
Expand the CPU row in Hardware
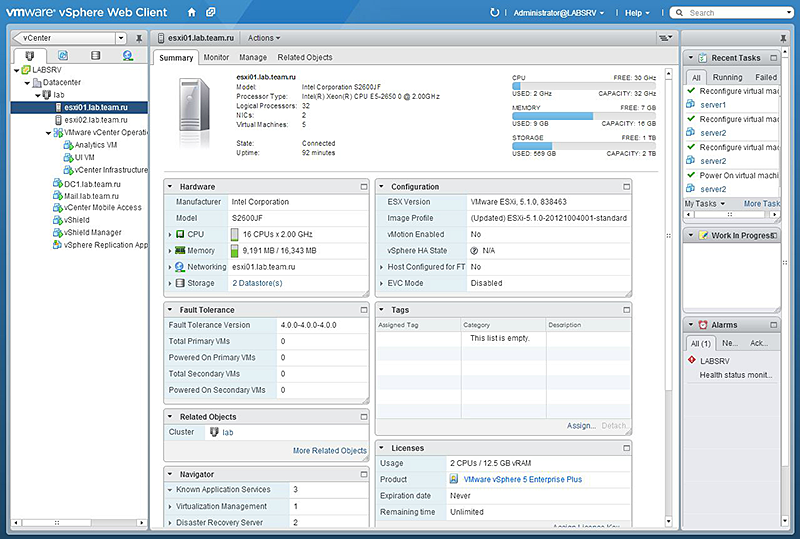click(x=171, y=234)
